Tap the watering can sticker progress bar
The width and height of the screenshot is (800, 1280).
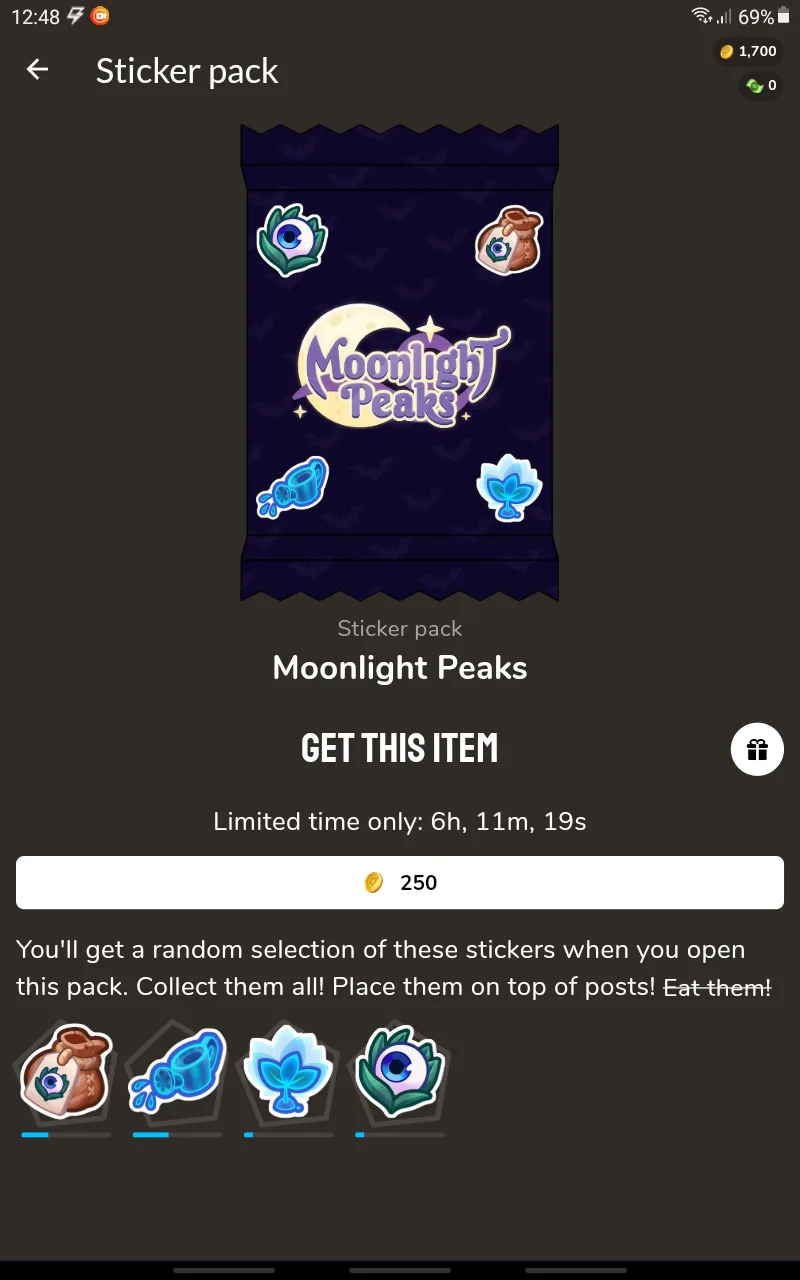177,1135
